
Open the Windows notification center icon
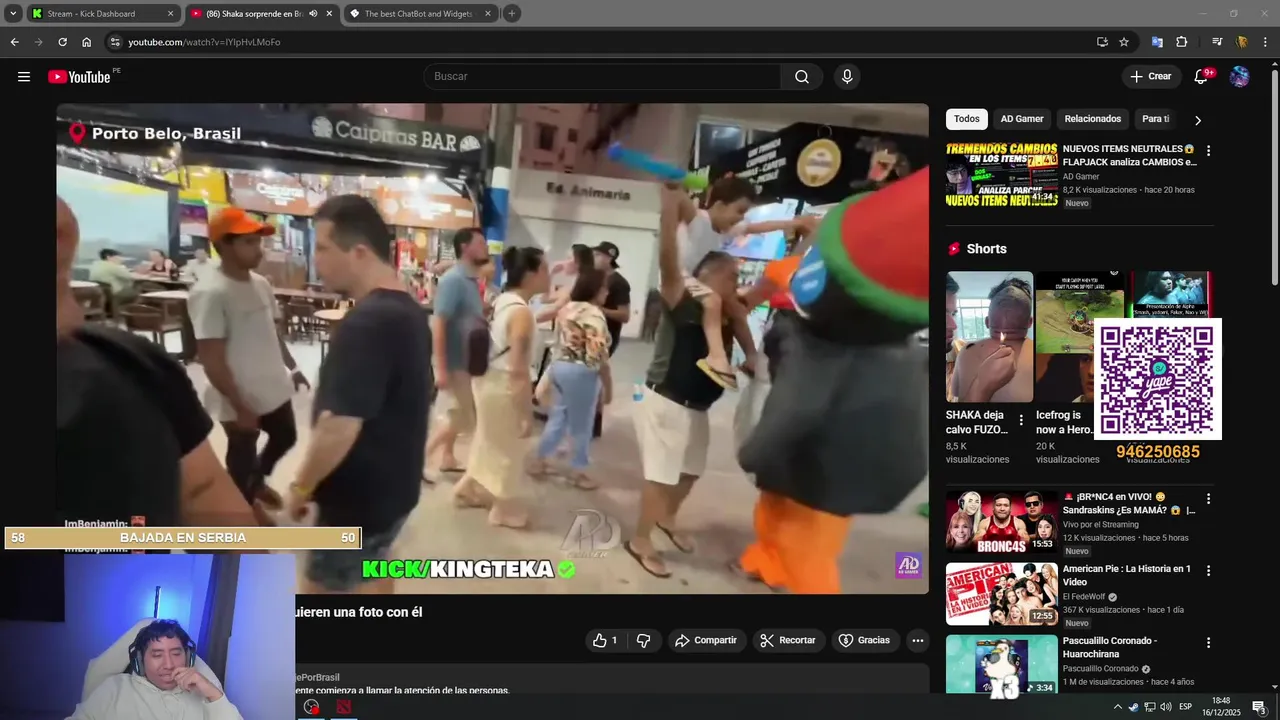tap(1259, 707)
